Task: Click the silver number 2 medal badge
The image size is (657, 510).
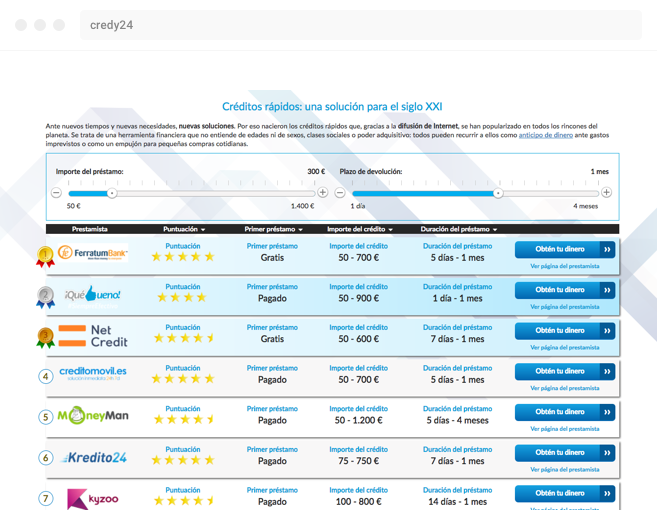Action: click(x=45, y=297)
